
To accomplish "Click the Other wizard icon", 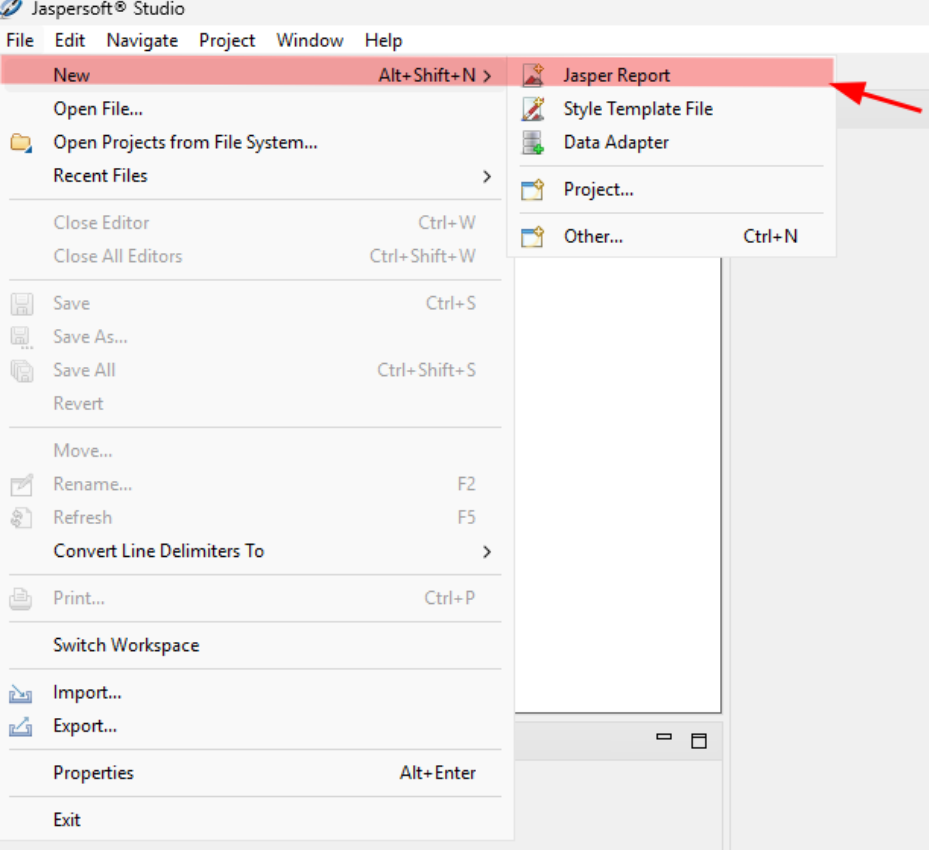I will 534,237.
